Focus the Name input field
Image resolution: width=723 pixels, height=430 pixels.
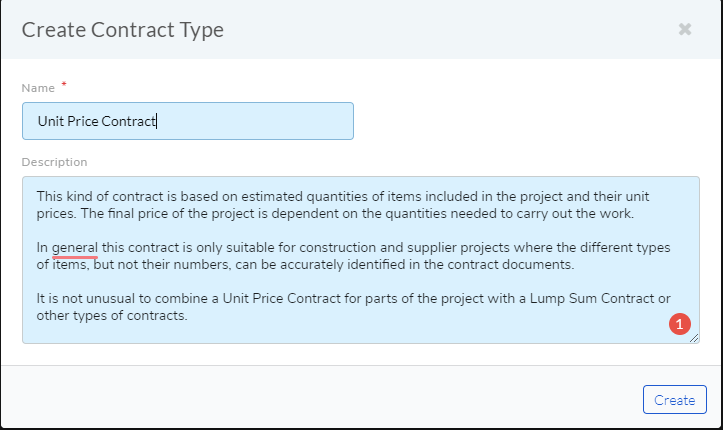click(188, 121)
